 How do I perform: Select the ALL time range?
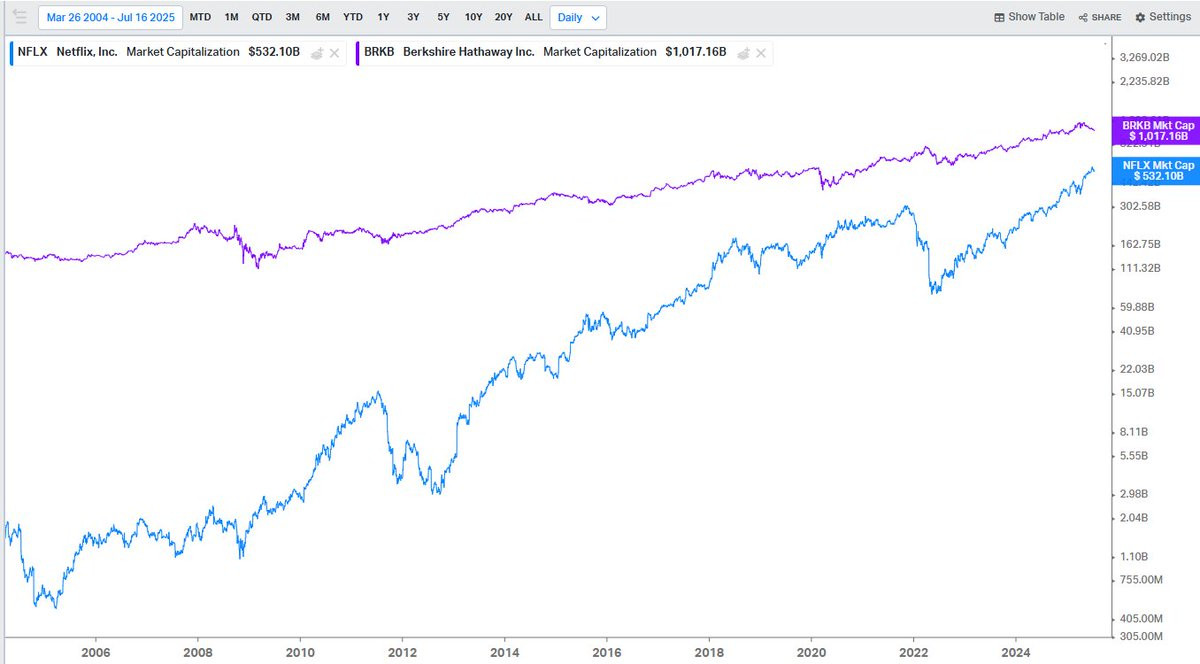[534, 17]
